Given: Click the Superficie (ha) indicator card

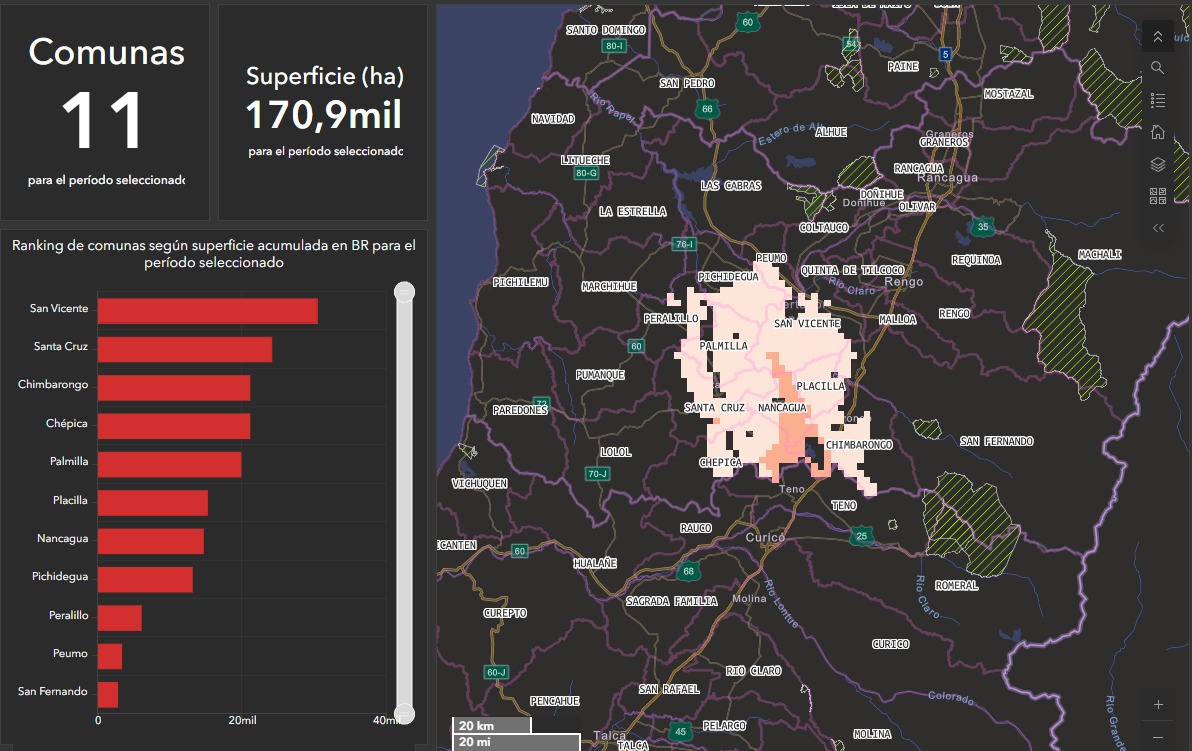Looking at the screenshot, I should coord(323,112).
